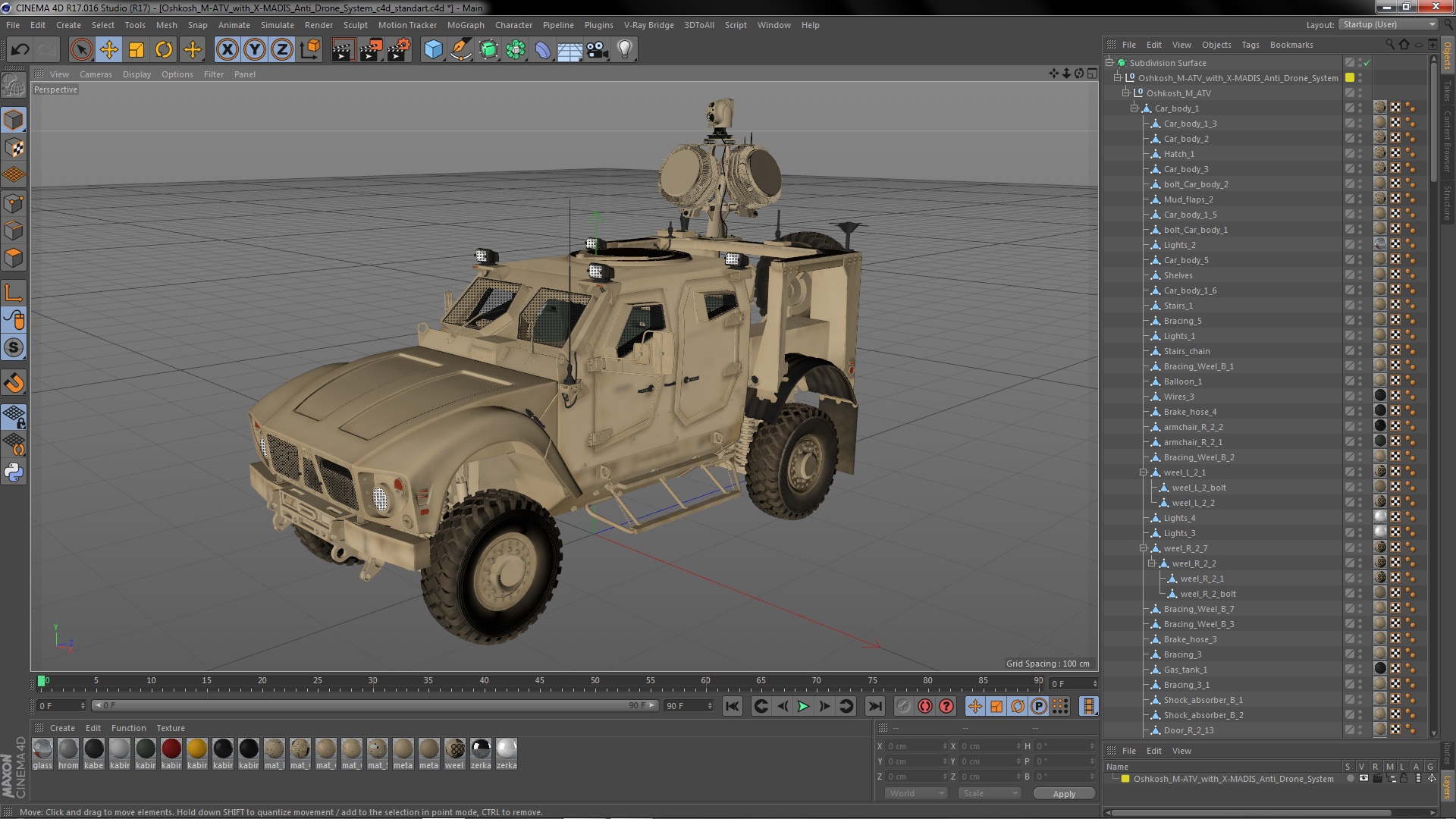Click the Workplane grid icon

point(14,174)
